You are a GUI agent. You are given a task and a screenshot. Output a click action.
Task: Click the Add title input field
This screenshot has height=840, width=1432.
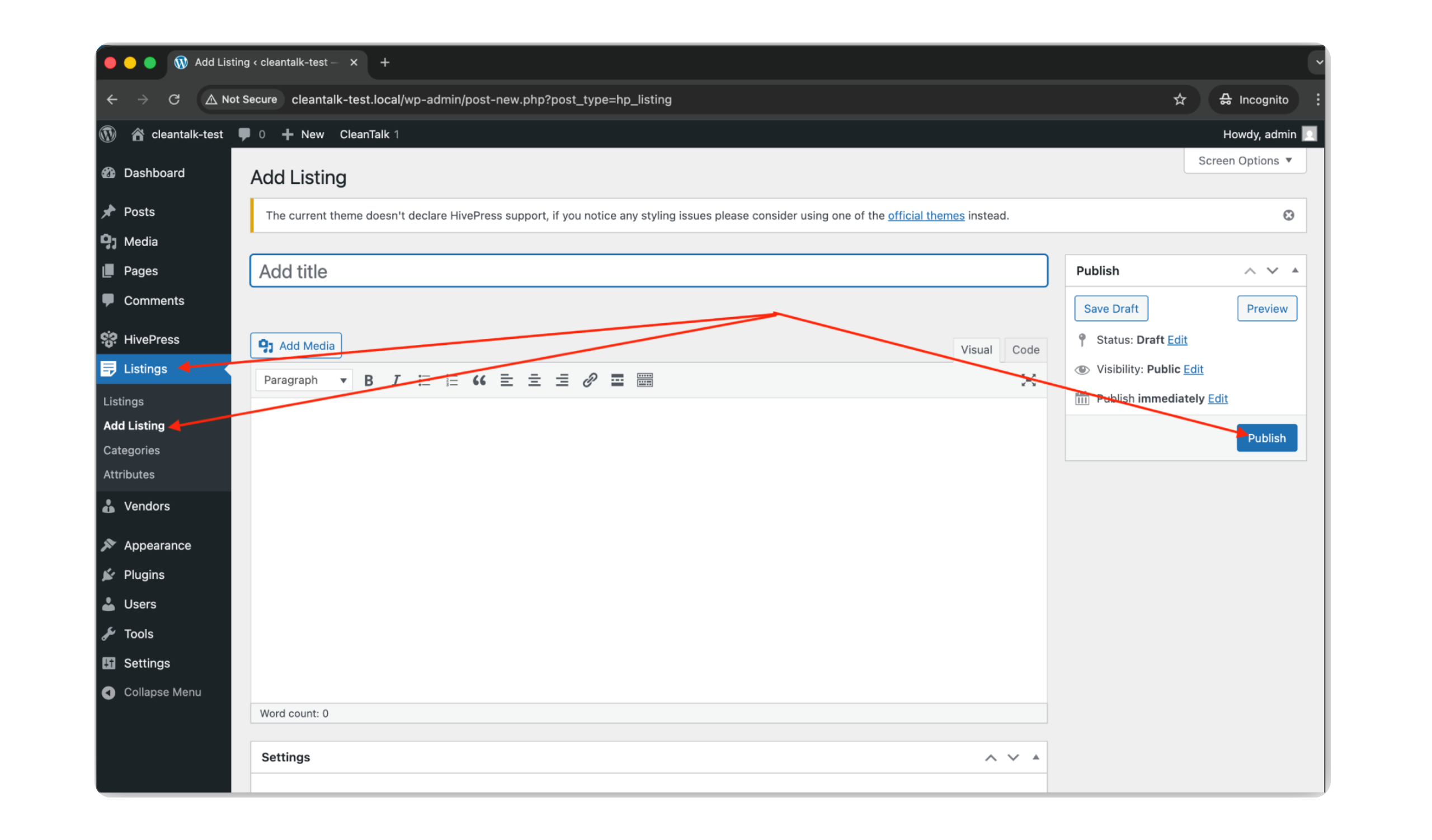(x=648, y=271)
